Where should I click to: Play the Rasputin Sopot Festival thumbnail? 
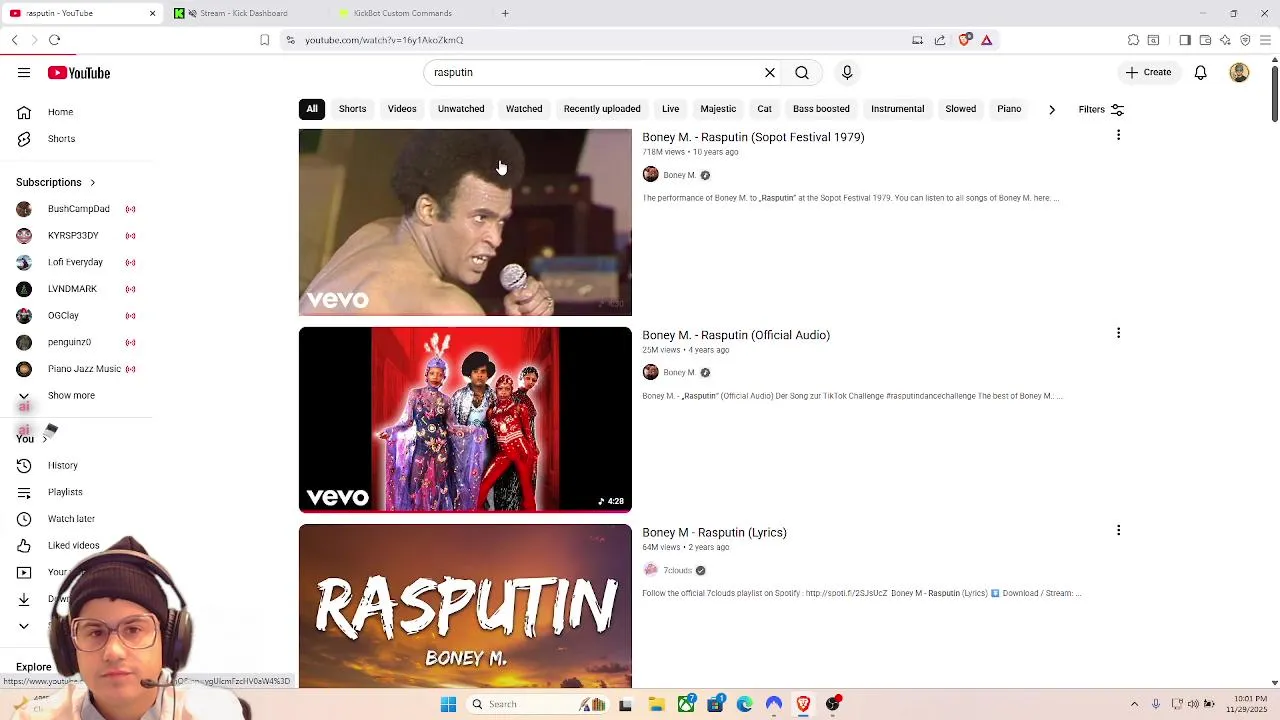tap(465, 222)
